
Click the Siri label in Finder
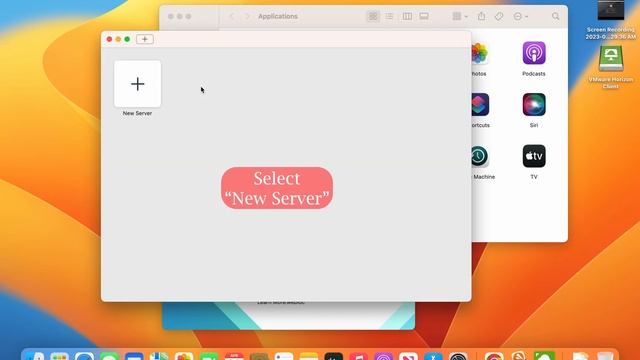534,125
